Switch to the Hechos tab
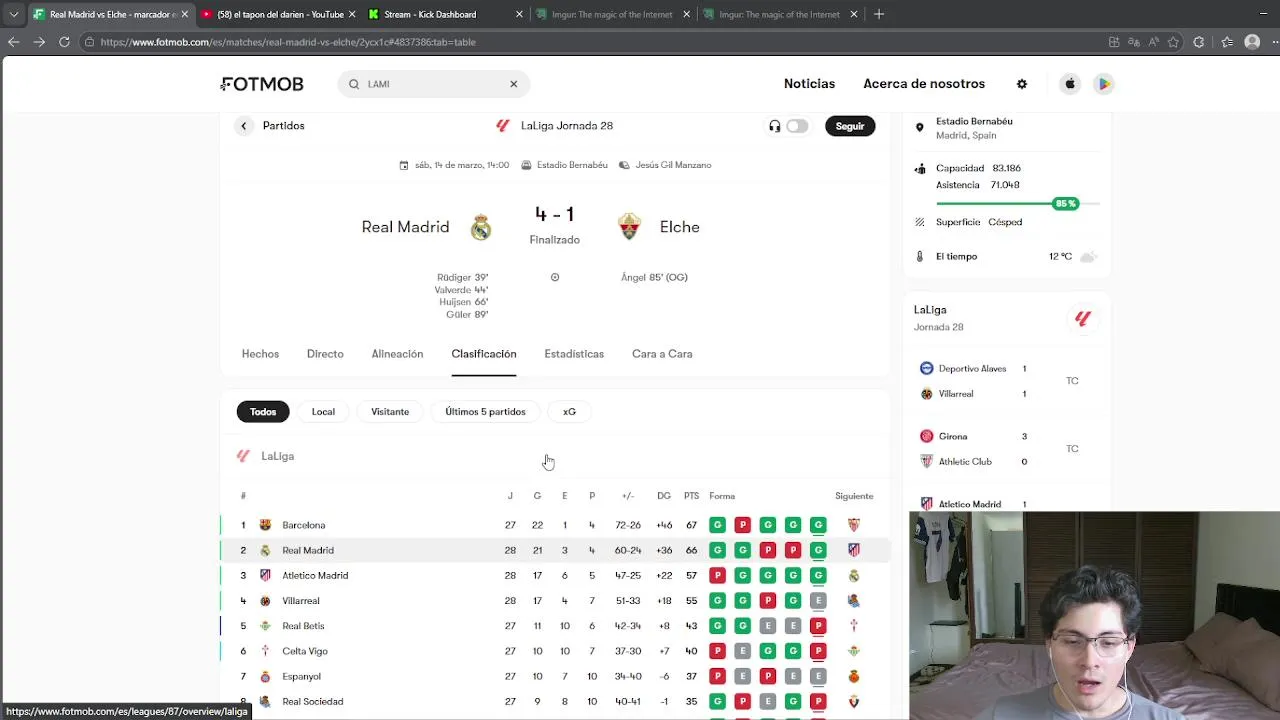Screen dimensions: 1280x720 click(x=260, y=354)
